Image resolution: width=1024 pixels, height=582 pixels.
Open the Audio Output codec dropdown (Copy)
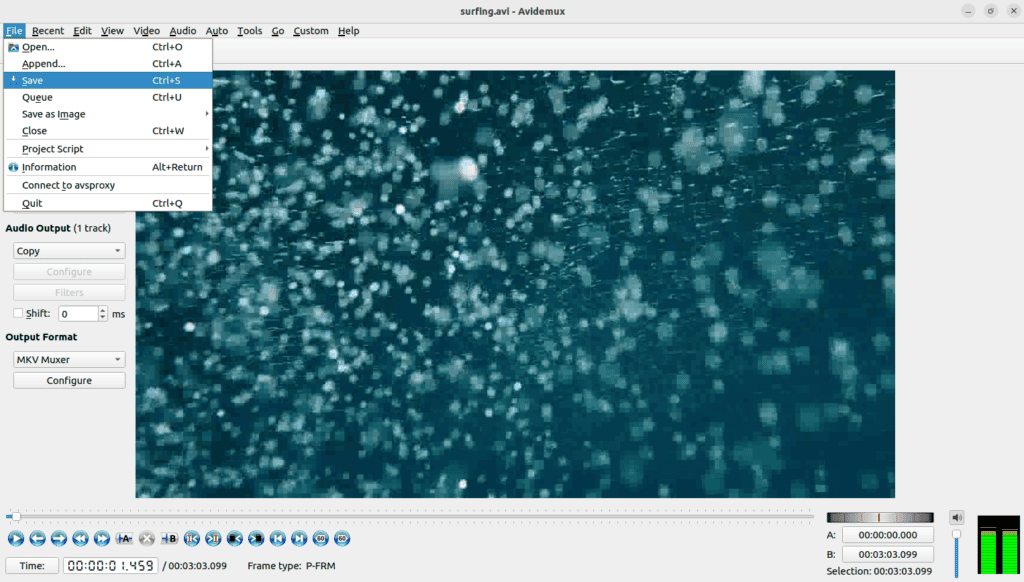tap(69, 251)
